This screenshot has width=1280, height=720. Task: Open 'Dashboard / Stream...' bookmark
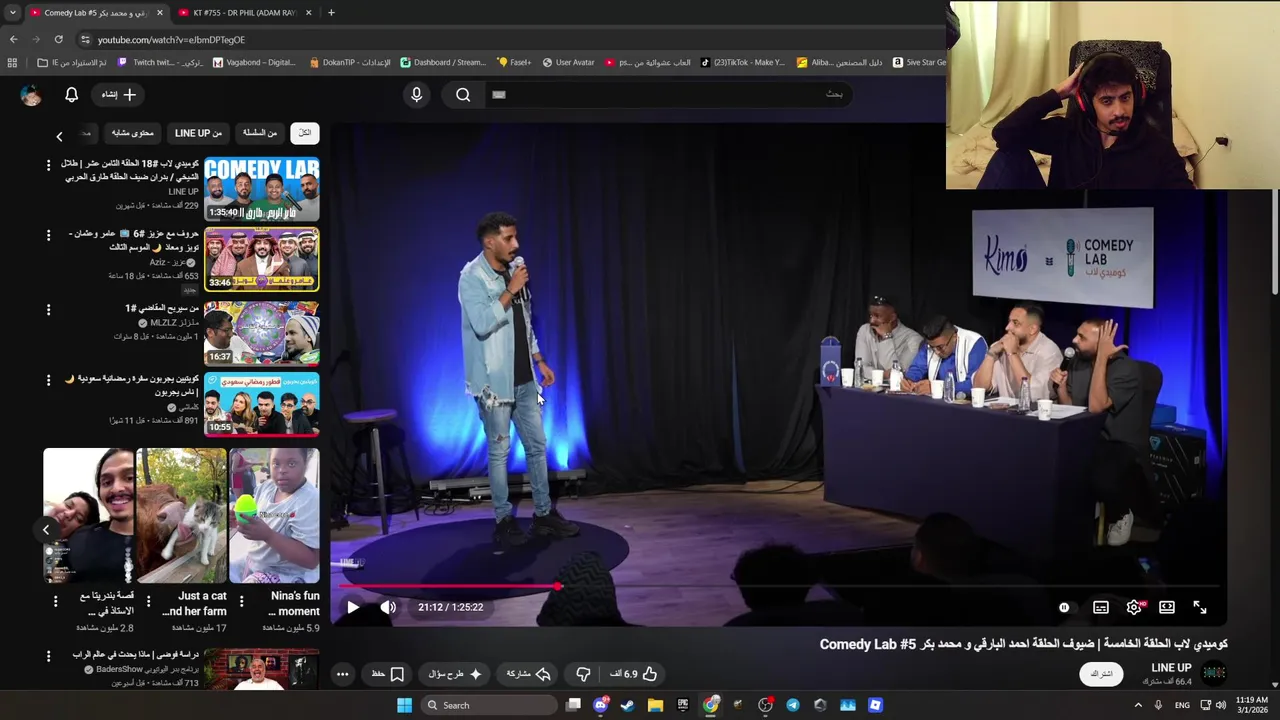tap(443, 62)
